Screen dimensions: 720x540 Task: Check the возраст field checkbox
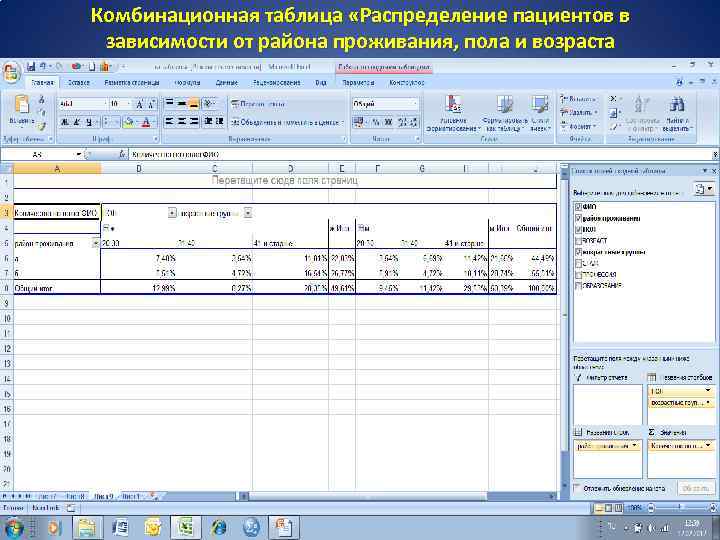[579, 241]
